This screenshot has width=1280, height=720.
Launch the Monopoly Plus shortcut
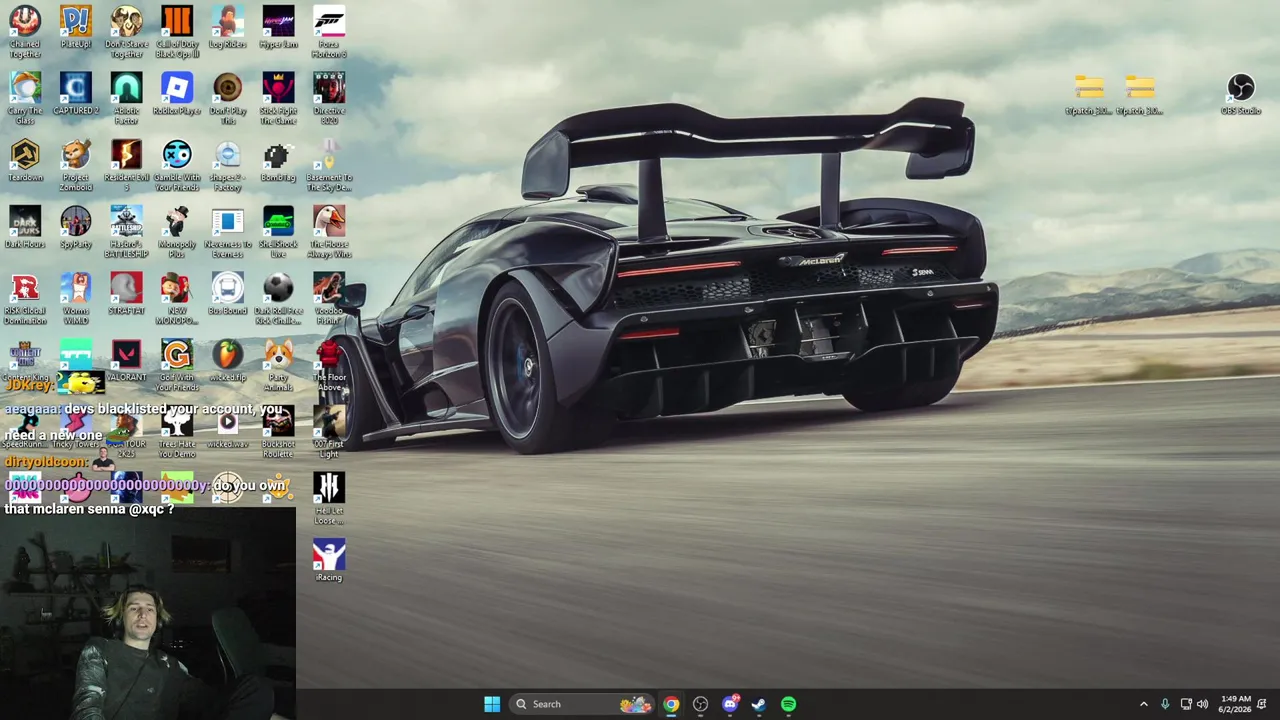point(177,232)
